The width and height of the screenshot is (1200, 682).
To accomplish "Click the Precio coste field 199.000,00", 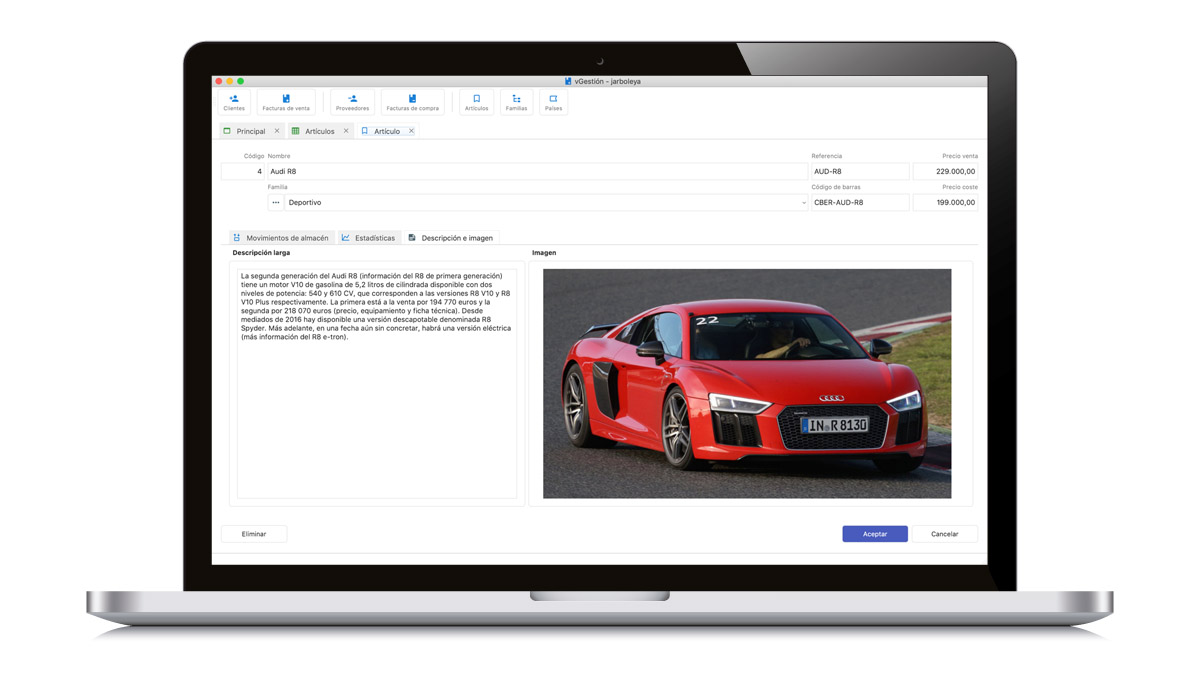I will (945, 202).
